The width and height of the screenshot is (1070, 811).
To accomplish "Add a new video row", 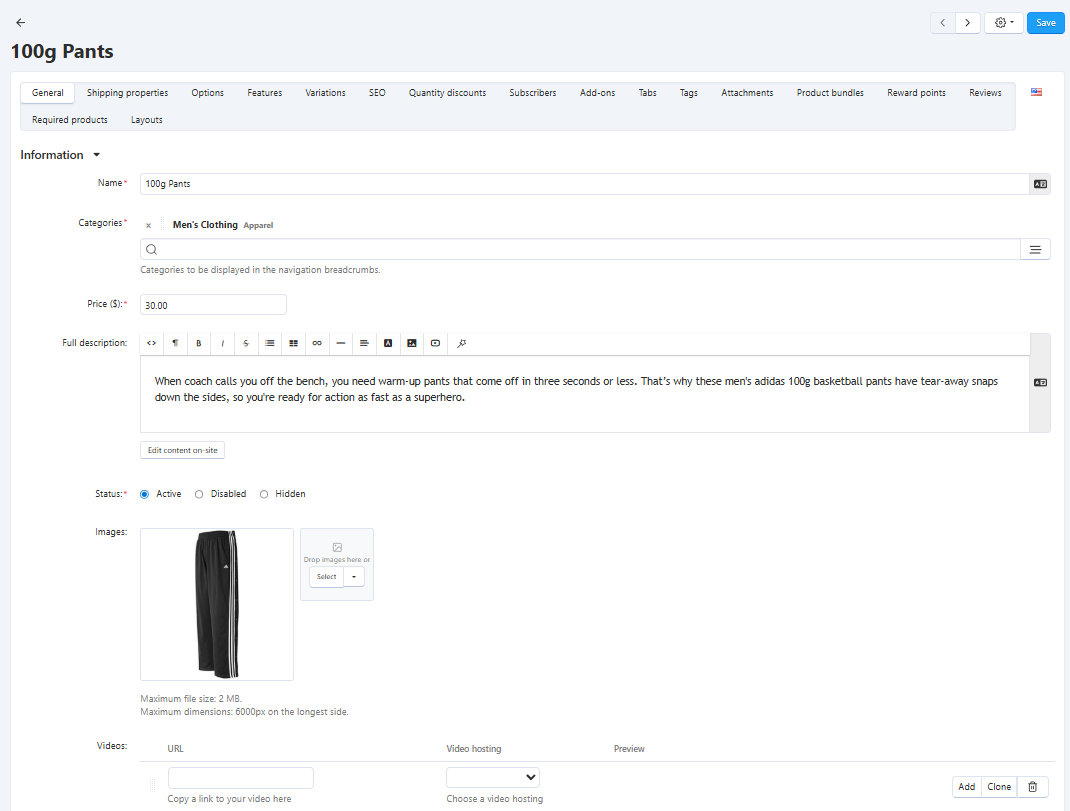I will (x=966, y=787).
